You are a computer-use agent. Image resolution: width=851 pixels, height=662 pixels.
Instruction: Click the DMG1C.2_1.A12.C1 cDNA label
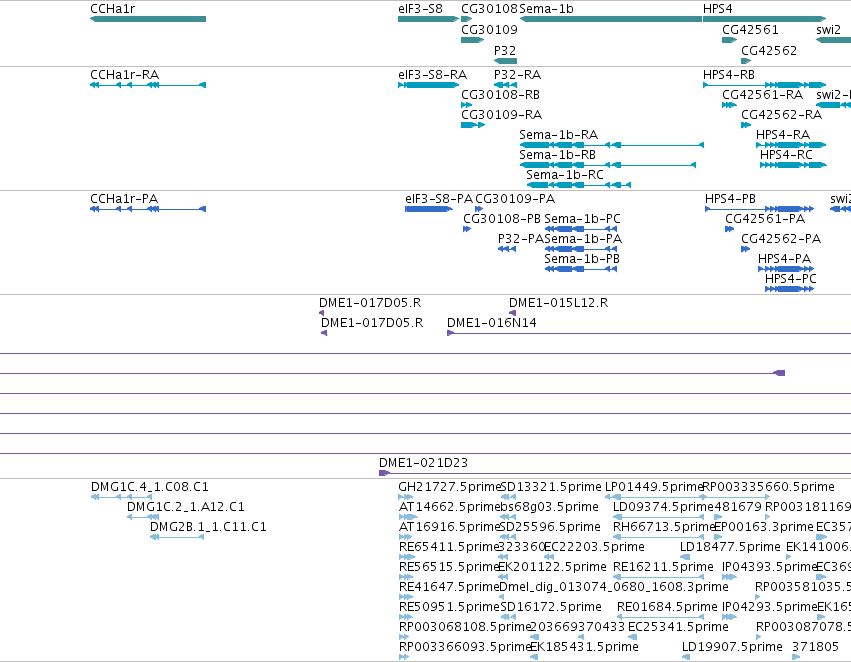click(186, 507)
